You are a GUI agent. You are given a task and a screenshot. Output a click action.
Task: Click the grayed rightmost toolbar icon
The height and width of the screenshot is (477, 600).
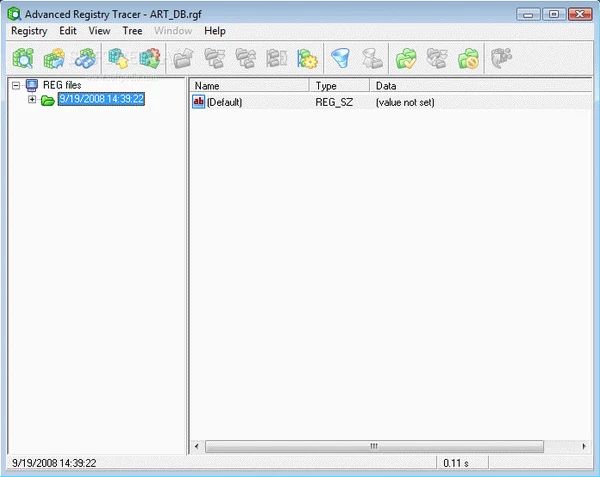(x=501, y=59)
